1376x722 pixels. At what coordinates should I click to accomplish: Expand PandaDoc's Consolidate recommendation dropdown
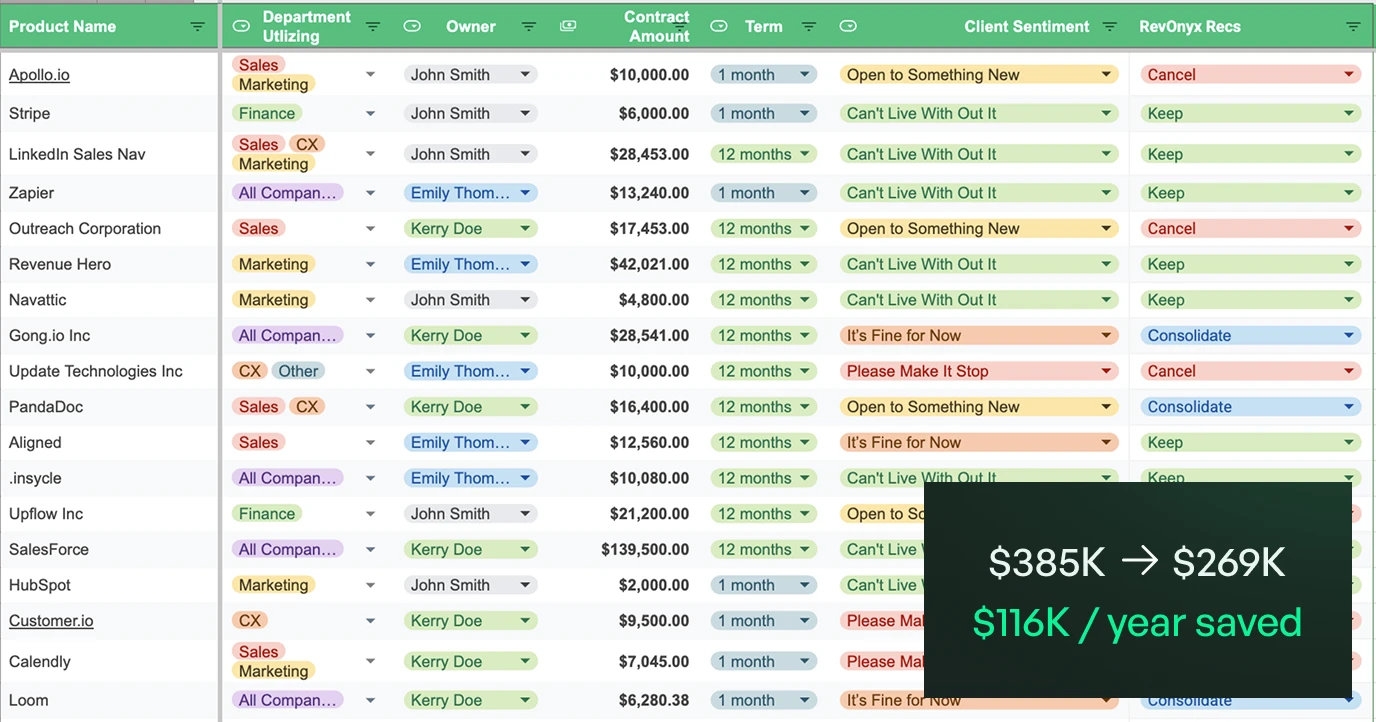click(x=1349, y=406)
